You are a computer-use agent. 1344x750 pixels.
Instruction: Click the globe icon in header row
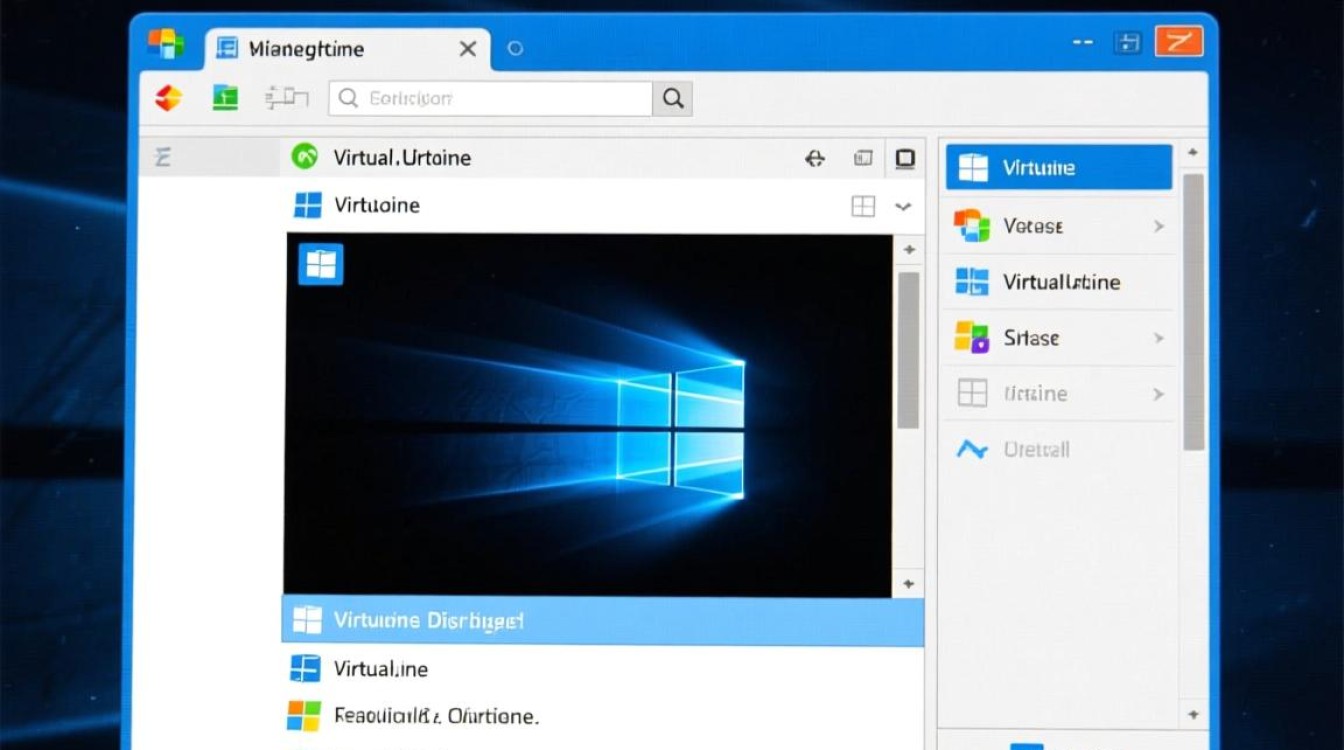(x=815, y=158)
